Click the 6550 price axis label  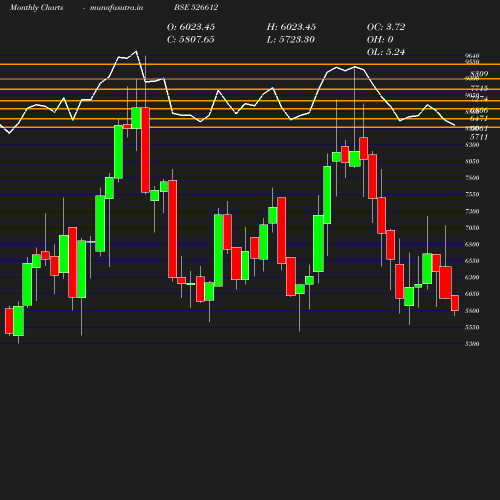coord(472,261)
